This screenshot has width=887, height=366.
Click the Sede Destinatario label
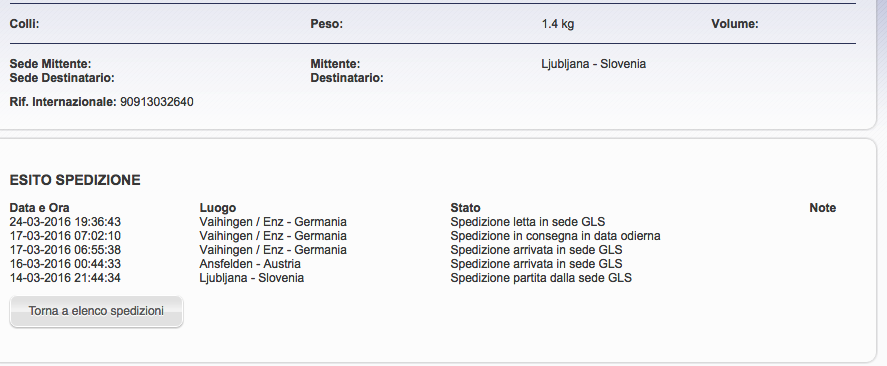tap(62, 78)
